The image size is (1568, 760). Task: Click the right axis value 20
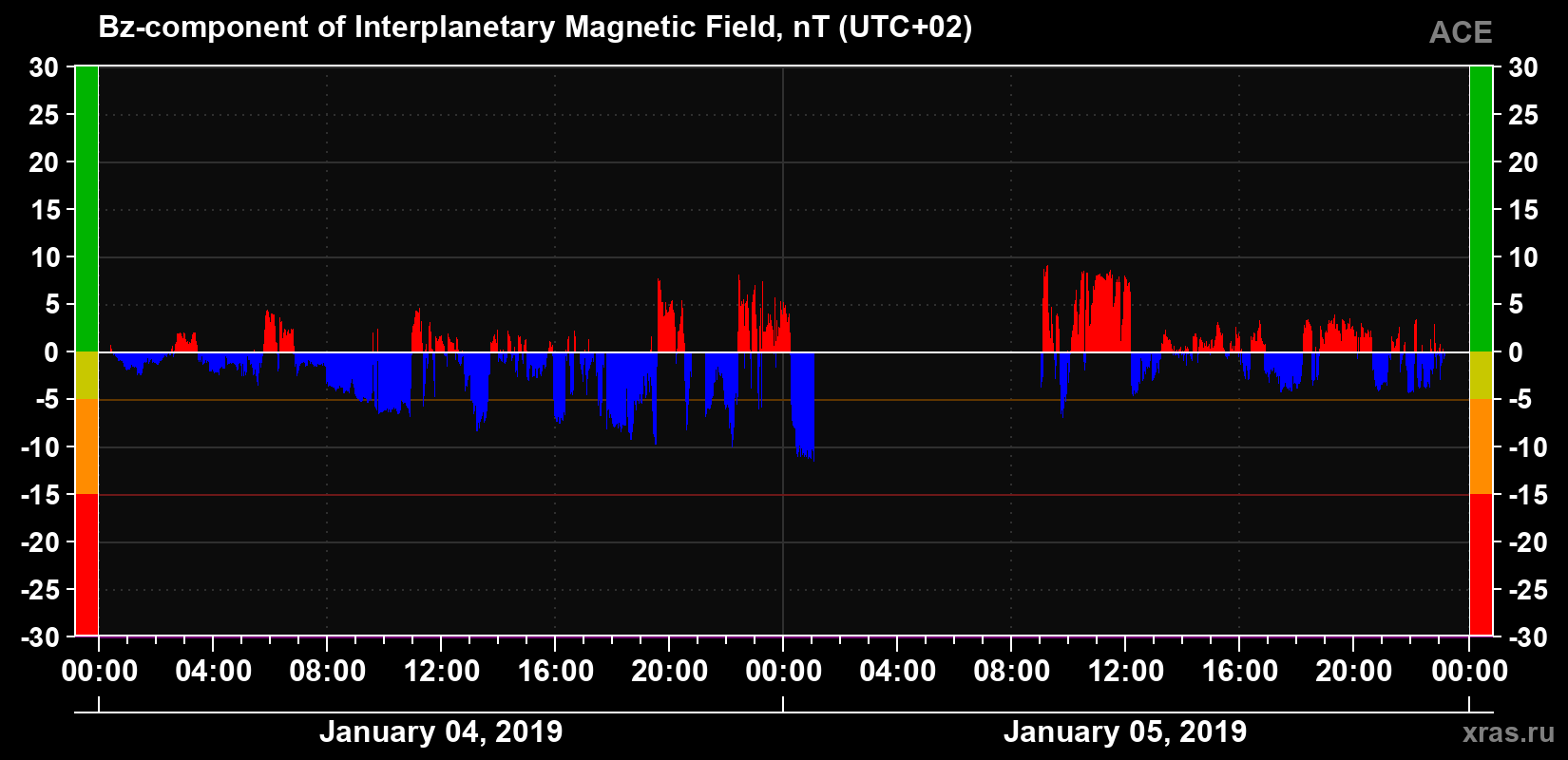(1523, 162)
